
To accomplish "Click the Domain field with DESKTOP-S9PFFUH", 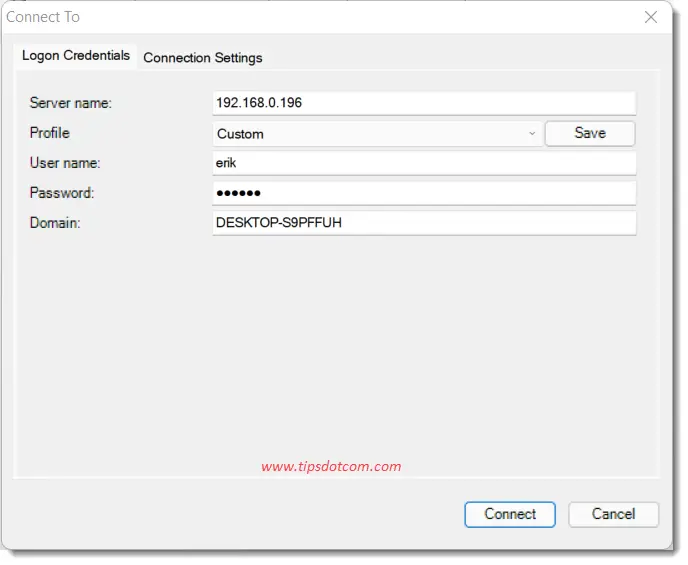I will click(424, 223).
